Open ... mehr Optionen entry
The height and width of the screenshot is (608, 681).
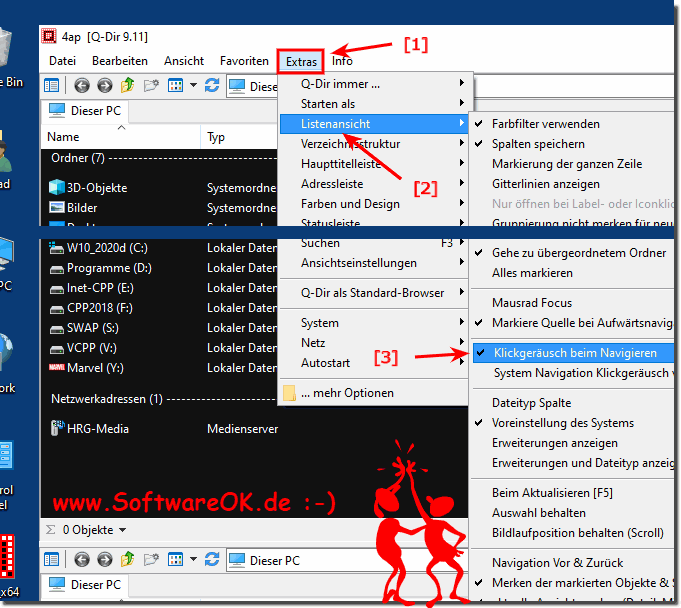coord(374,393)
